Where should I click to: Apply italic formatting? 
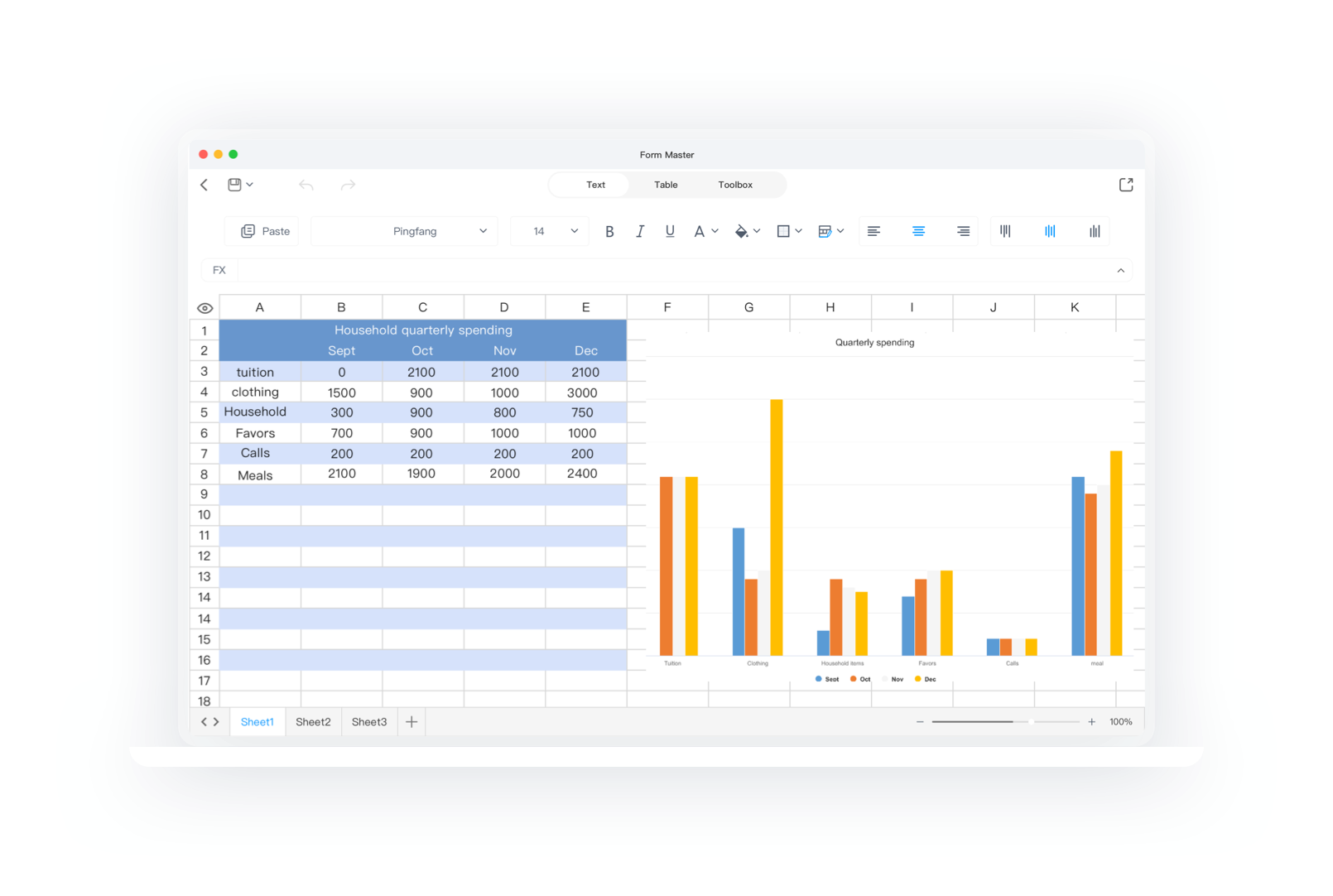click(x=640, y=231)
